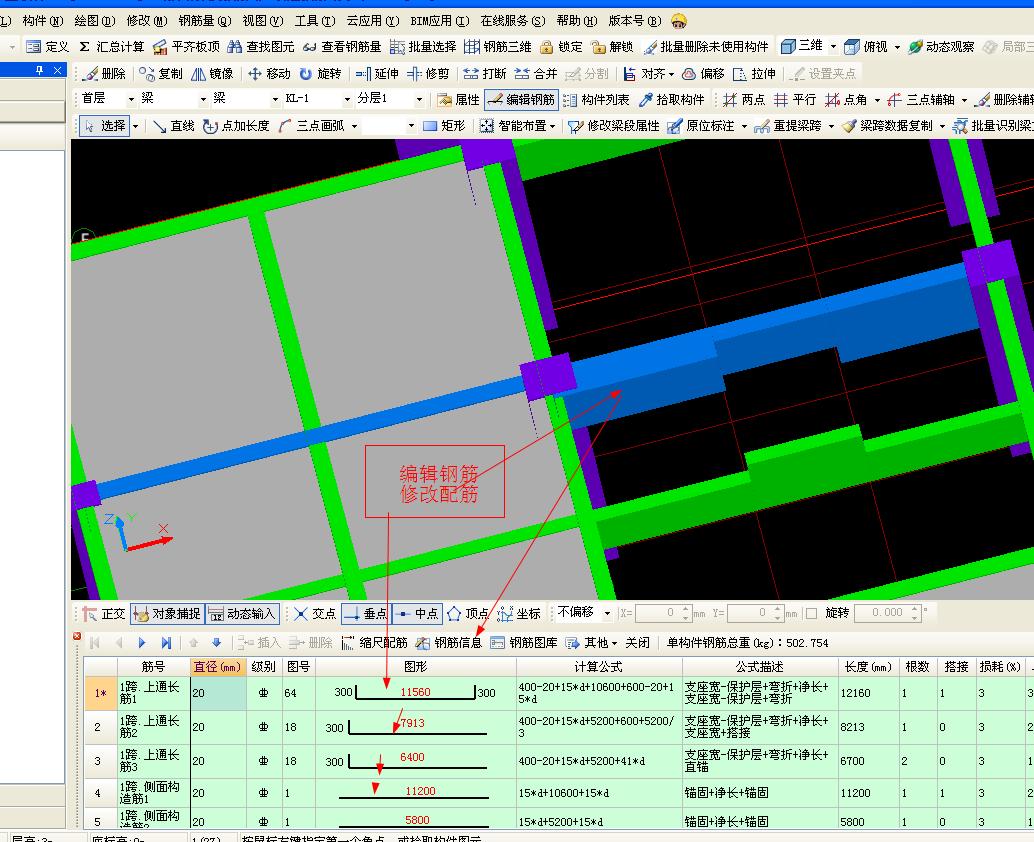Select diameter cell of row 1
Image resolution: width=1034 pixels, height=842 pixels.
click(218, 693)
